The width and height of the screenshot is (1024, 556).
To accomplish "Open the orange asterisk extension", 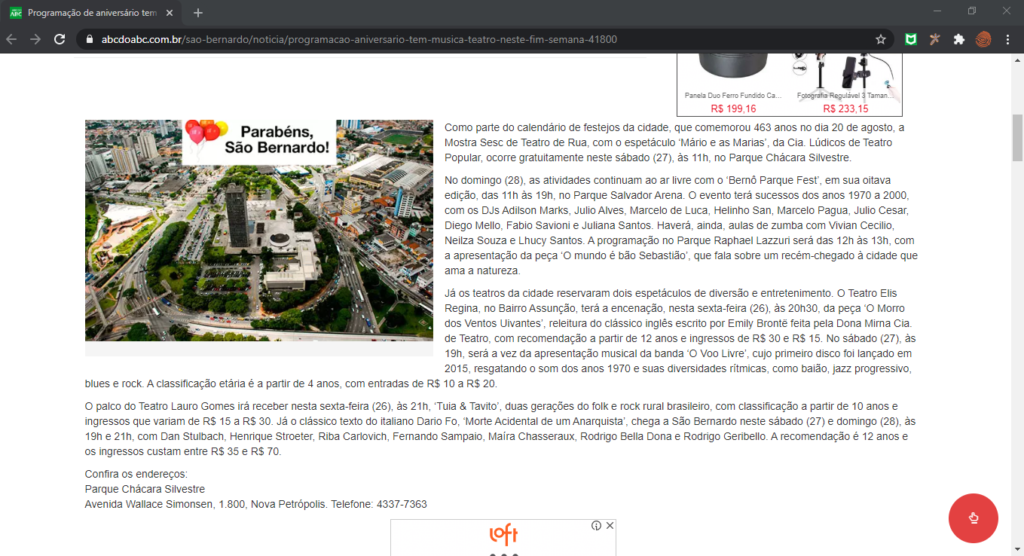I will (935, 39).
